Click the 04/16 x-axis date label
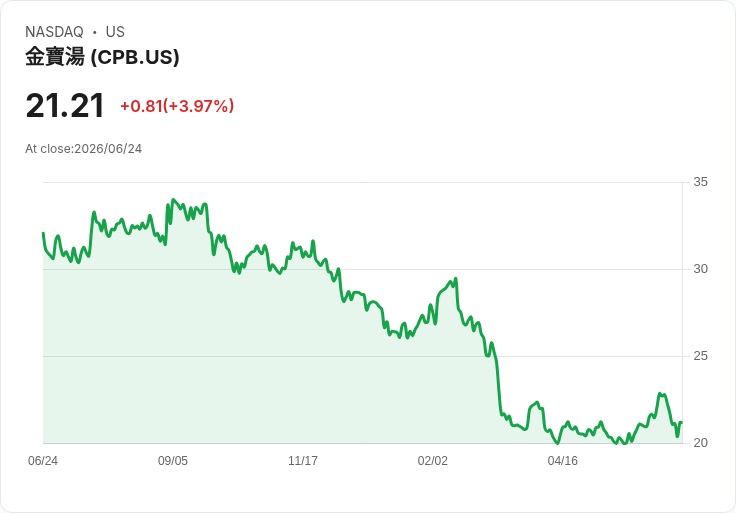The image size is (736, 513). coord(562,461)
